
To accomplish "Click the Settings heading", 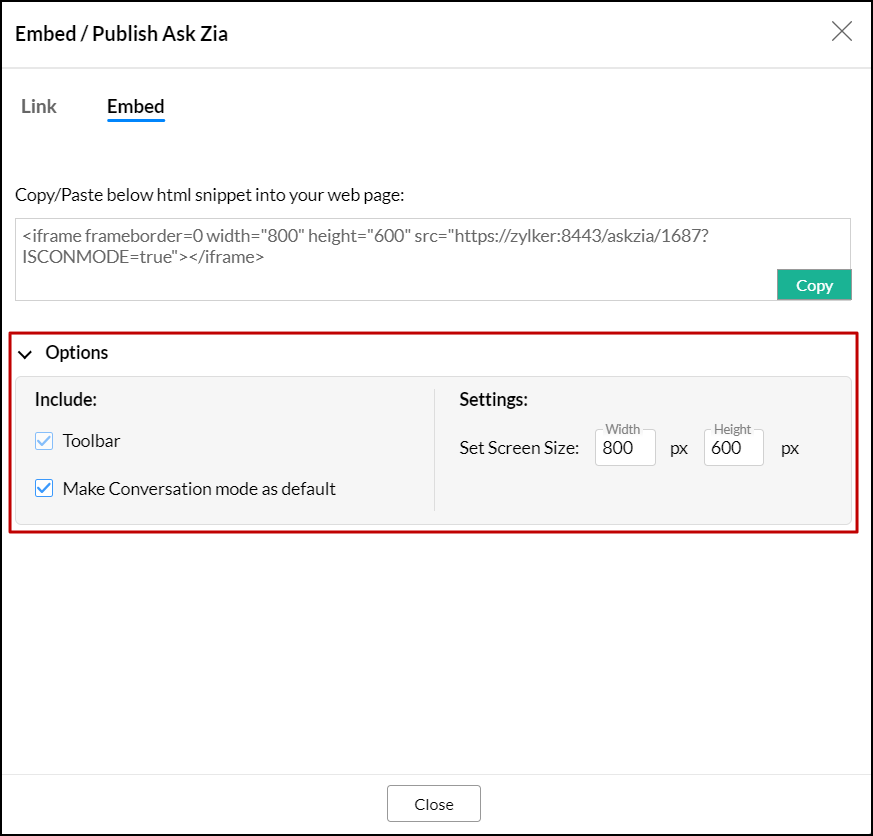I will 493,400.
